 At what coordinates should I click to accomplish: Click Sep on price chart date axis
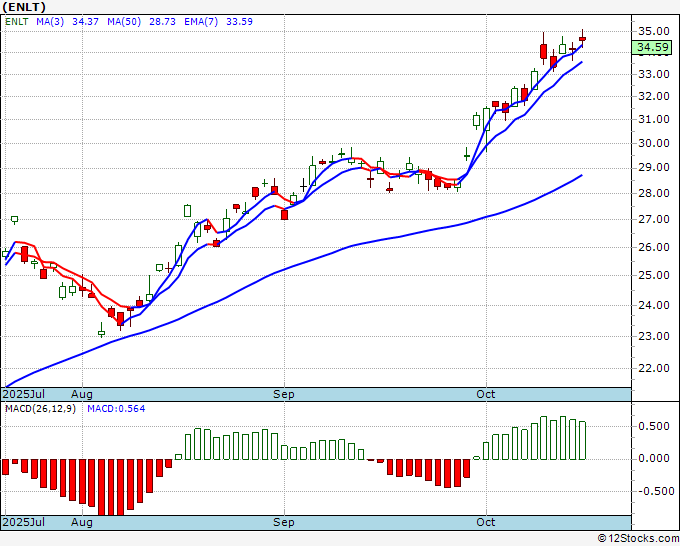pyautogui.click(x=284, y=394)
